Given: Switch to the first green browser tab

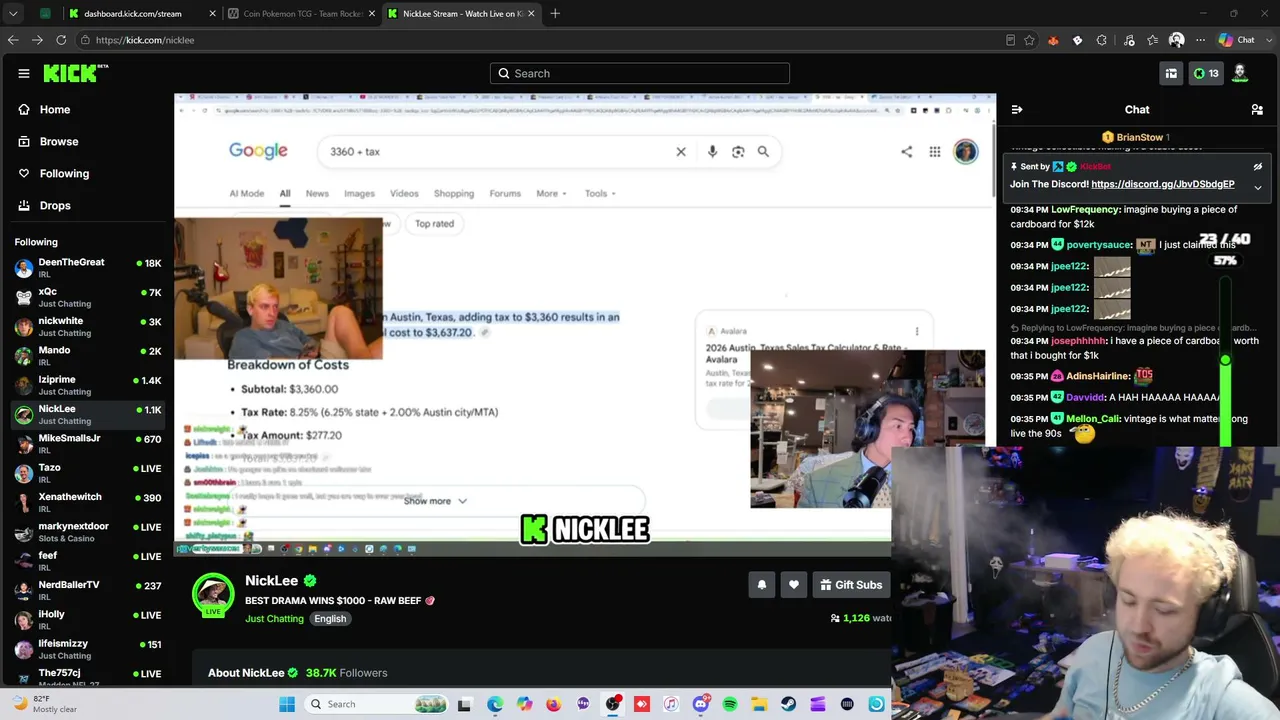Looking at the screenshot, I should tap(45, 14).
